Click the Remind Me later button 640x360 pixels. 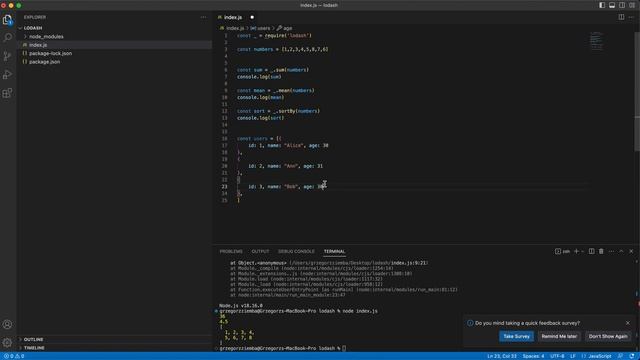[x=559, y=336]
